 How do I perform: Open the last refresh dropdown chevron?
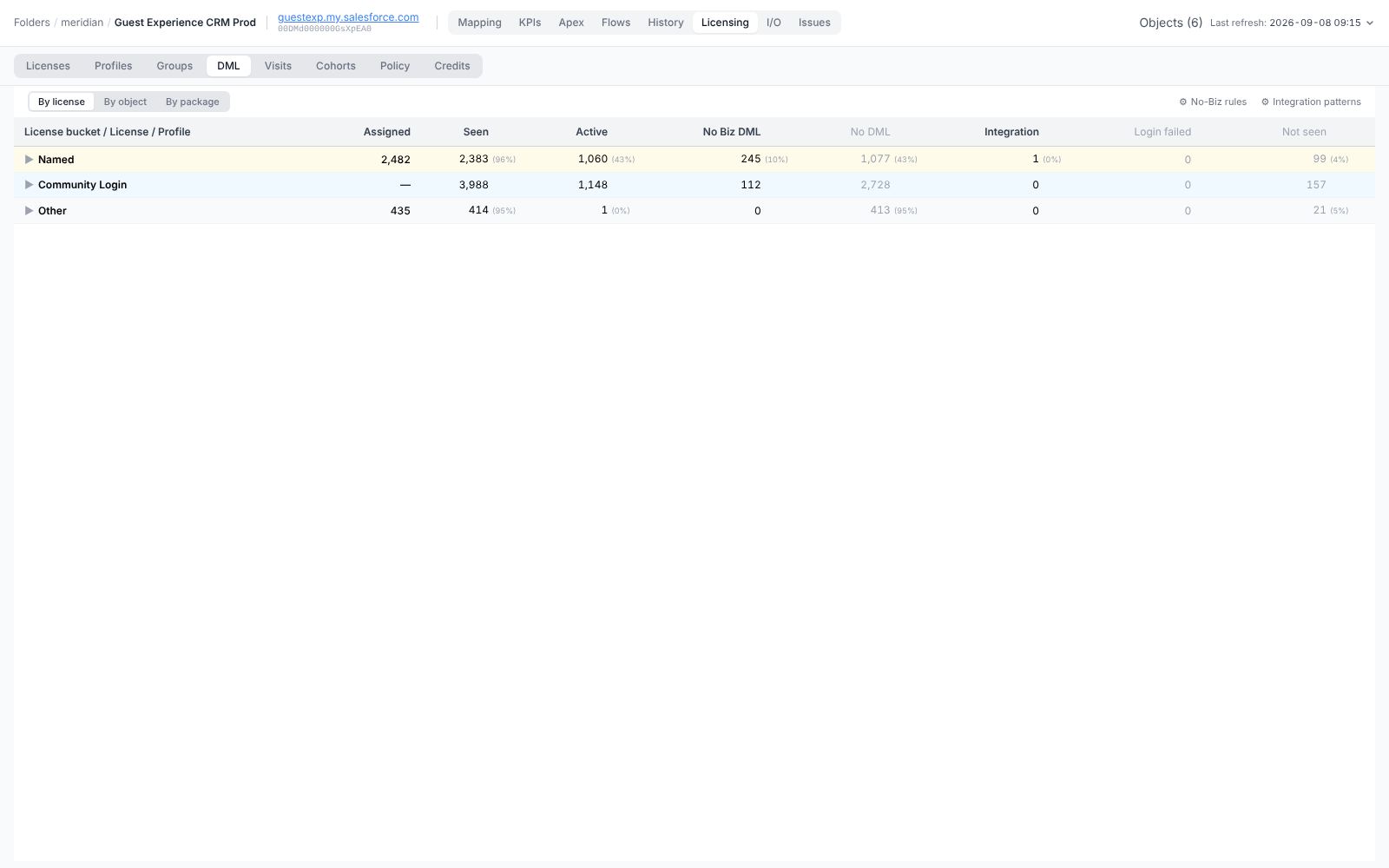[1370, 23]
